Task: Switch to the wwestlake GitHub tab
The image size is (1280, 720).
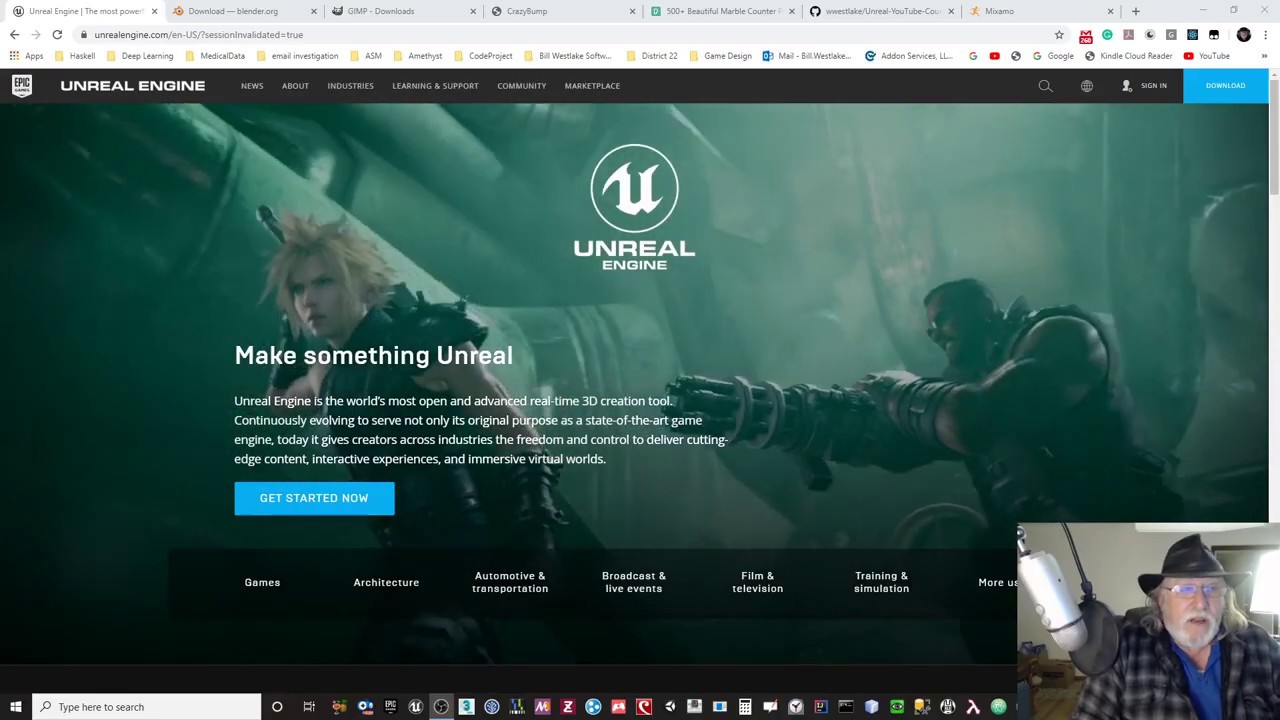Action: point(880,11)
